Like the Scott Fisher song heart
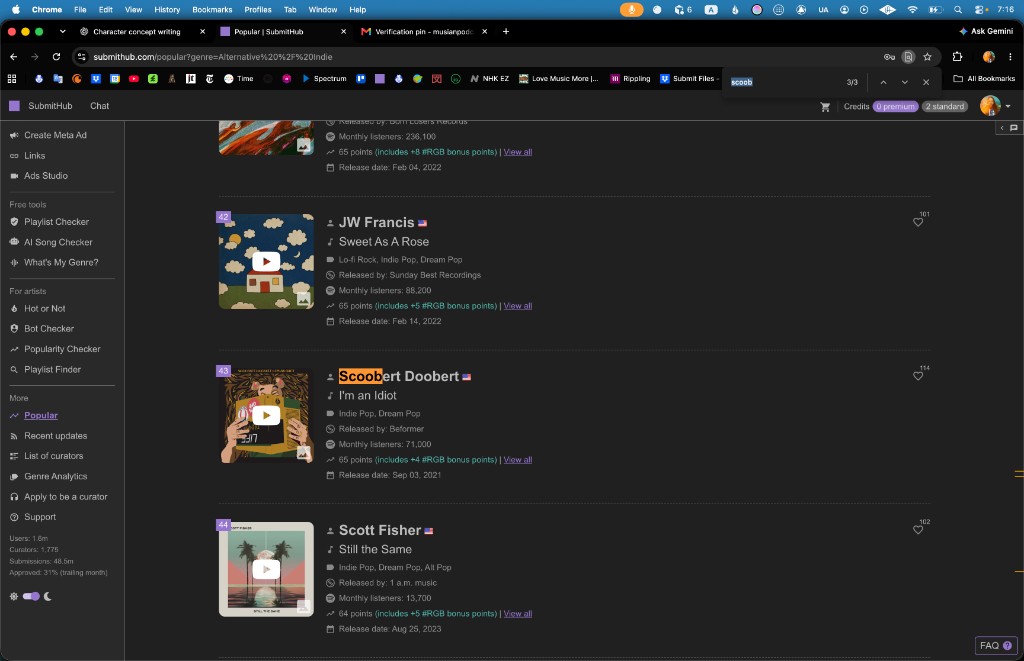The width and height of the screenshot is (1024, 661). pos(918,530)
